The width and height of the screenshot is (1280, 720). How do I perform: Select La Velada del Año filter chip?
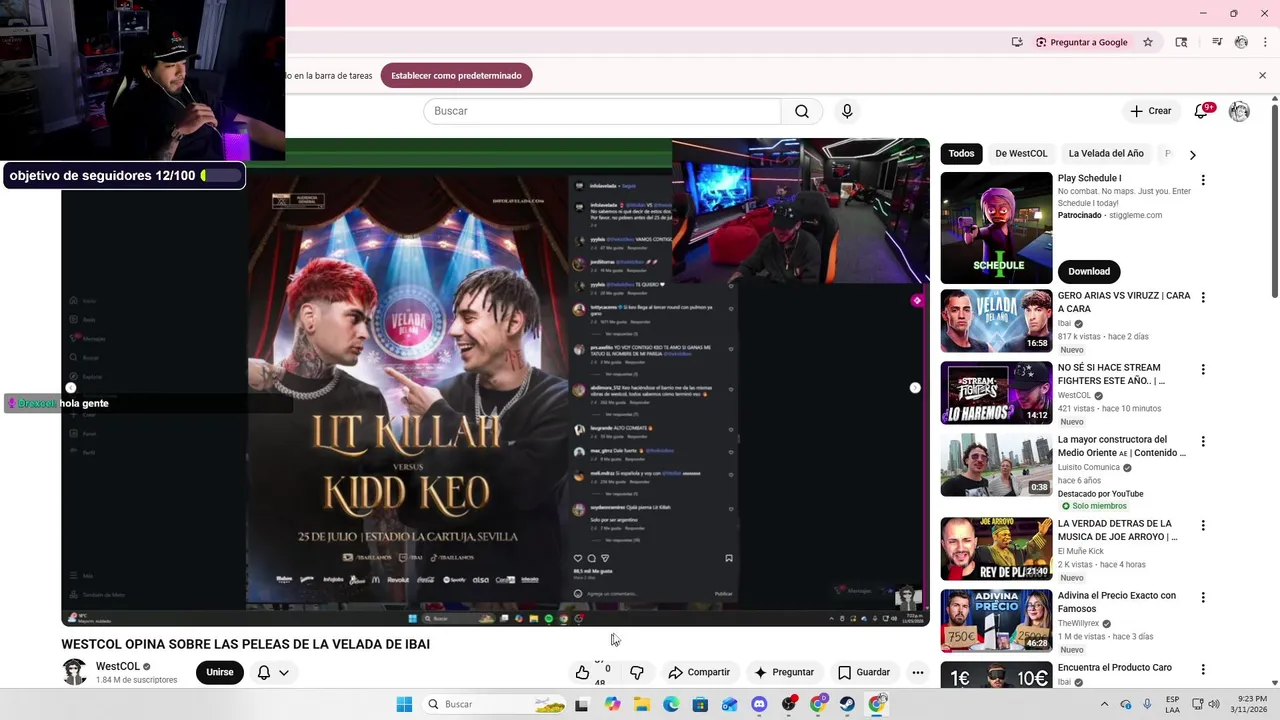click(x=1106, y=154)
